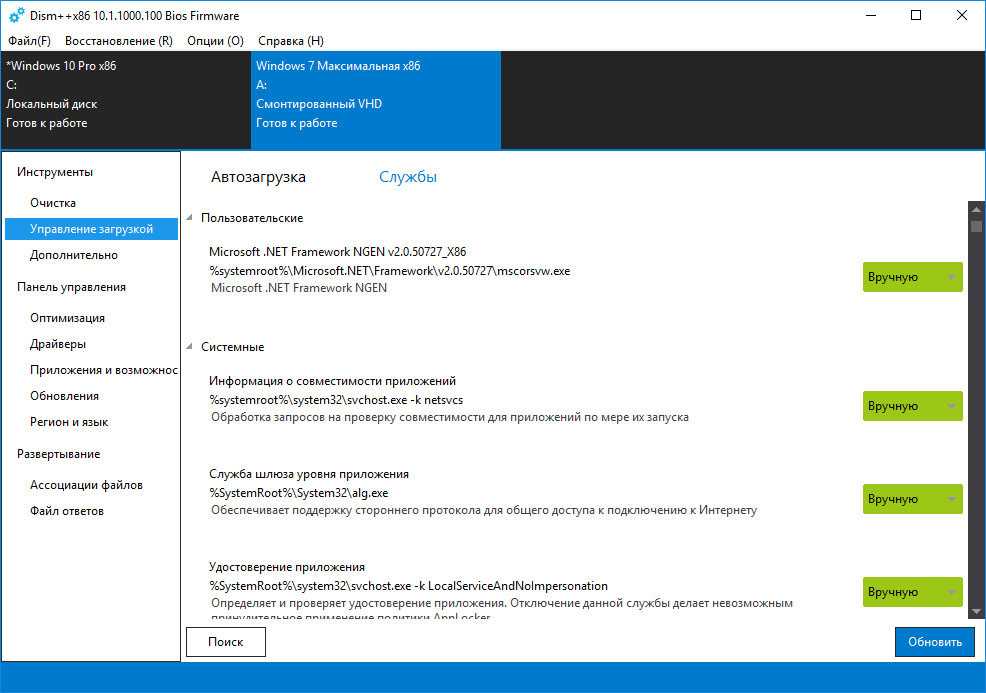The height and width of the screenshot is (693, 986).
Task: Click the scroll down arrow of services list
Action: [976, 611]
